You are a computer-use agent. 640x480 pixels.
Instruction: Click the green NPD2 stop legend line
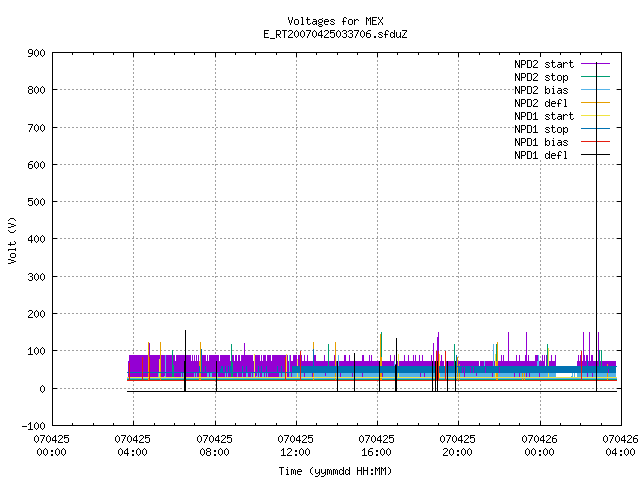595,77
